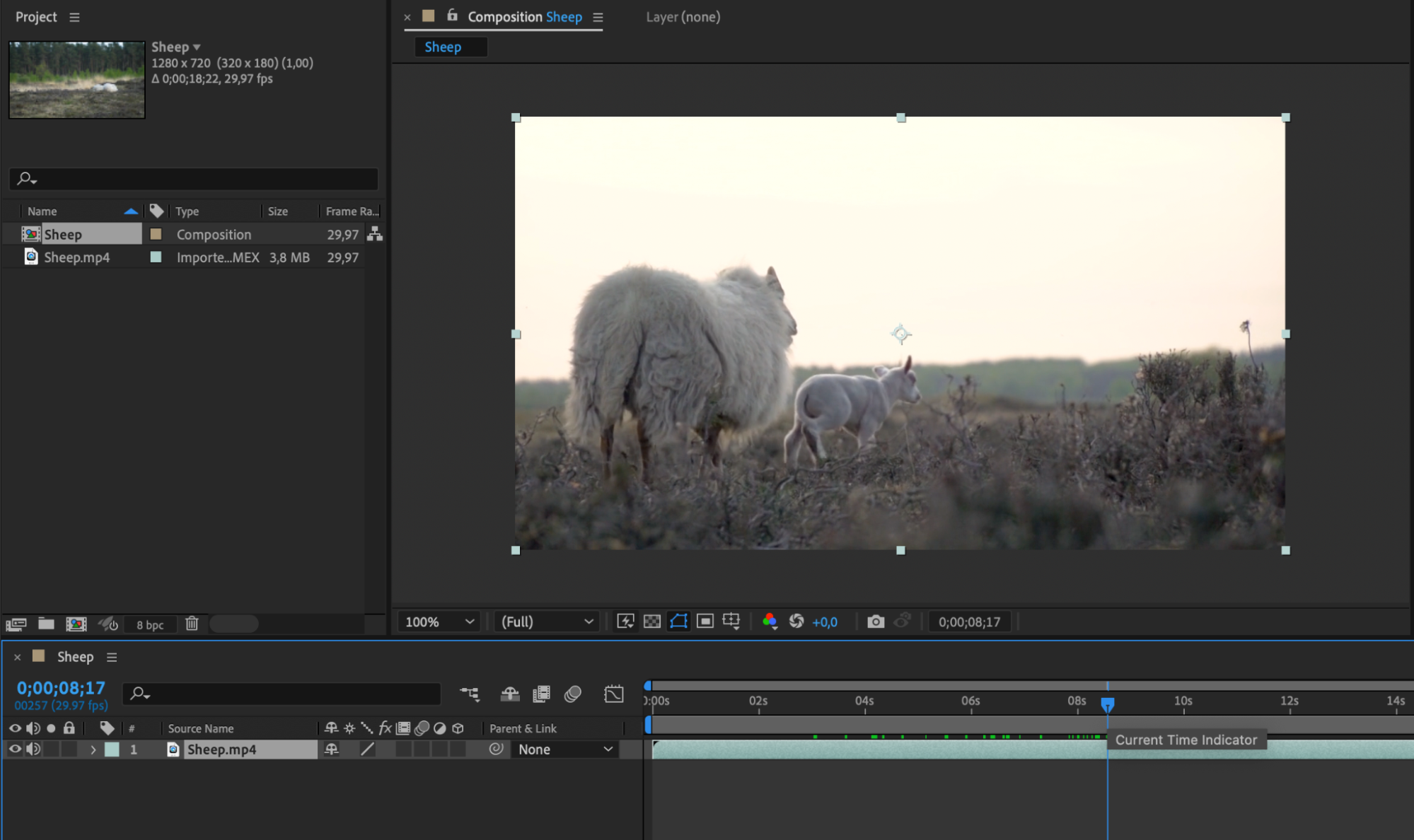The height and width of the screenshot is (840, 1414).
Task: Click the reset exposure icon
Action: coord(796,622)
